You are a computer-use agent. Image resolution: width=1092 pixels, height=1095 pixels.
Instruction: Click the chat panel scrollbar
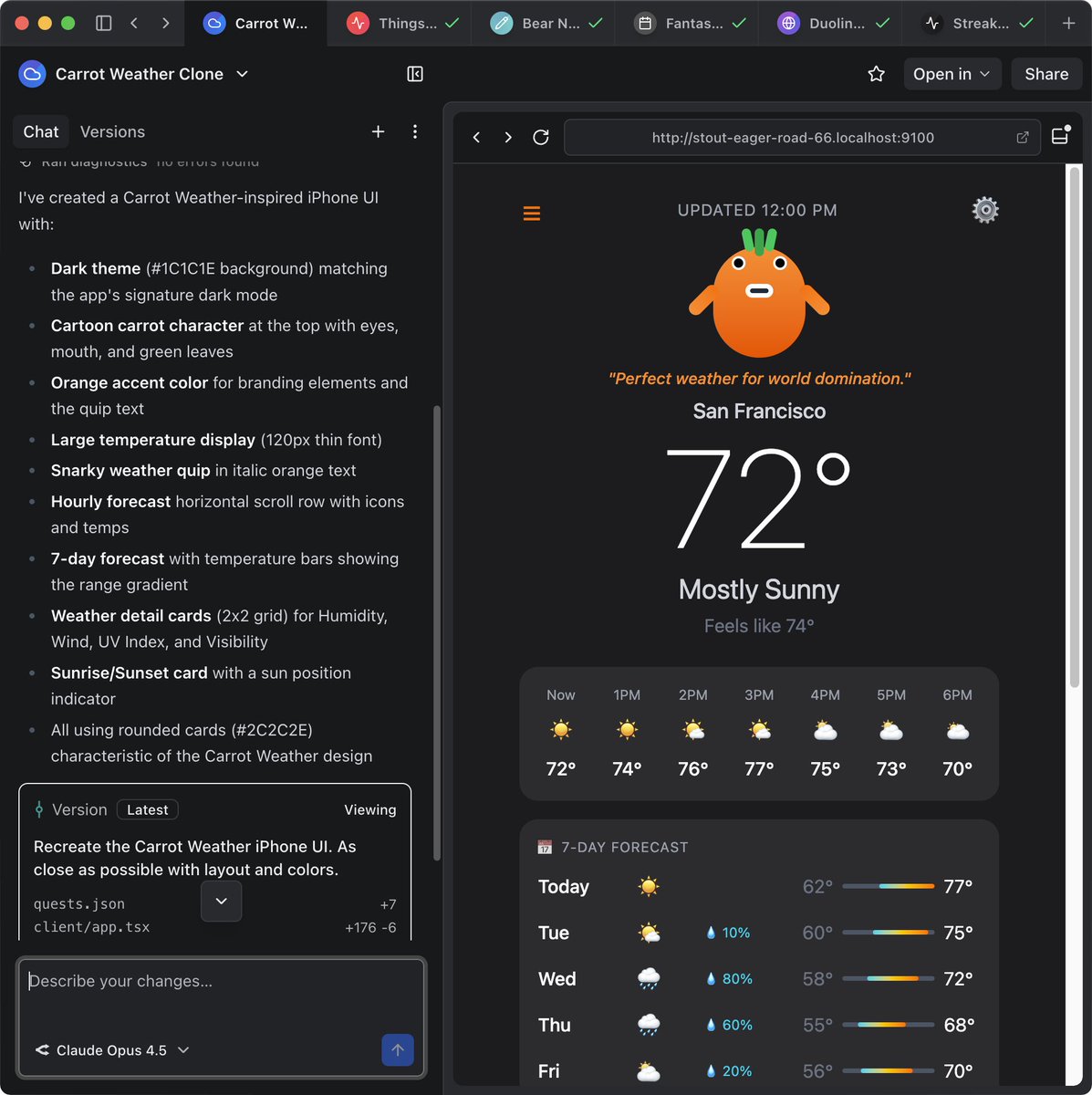coord(436,633)
